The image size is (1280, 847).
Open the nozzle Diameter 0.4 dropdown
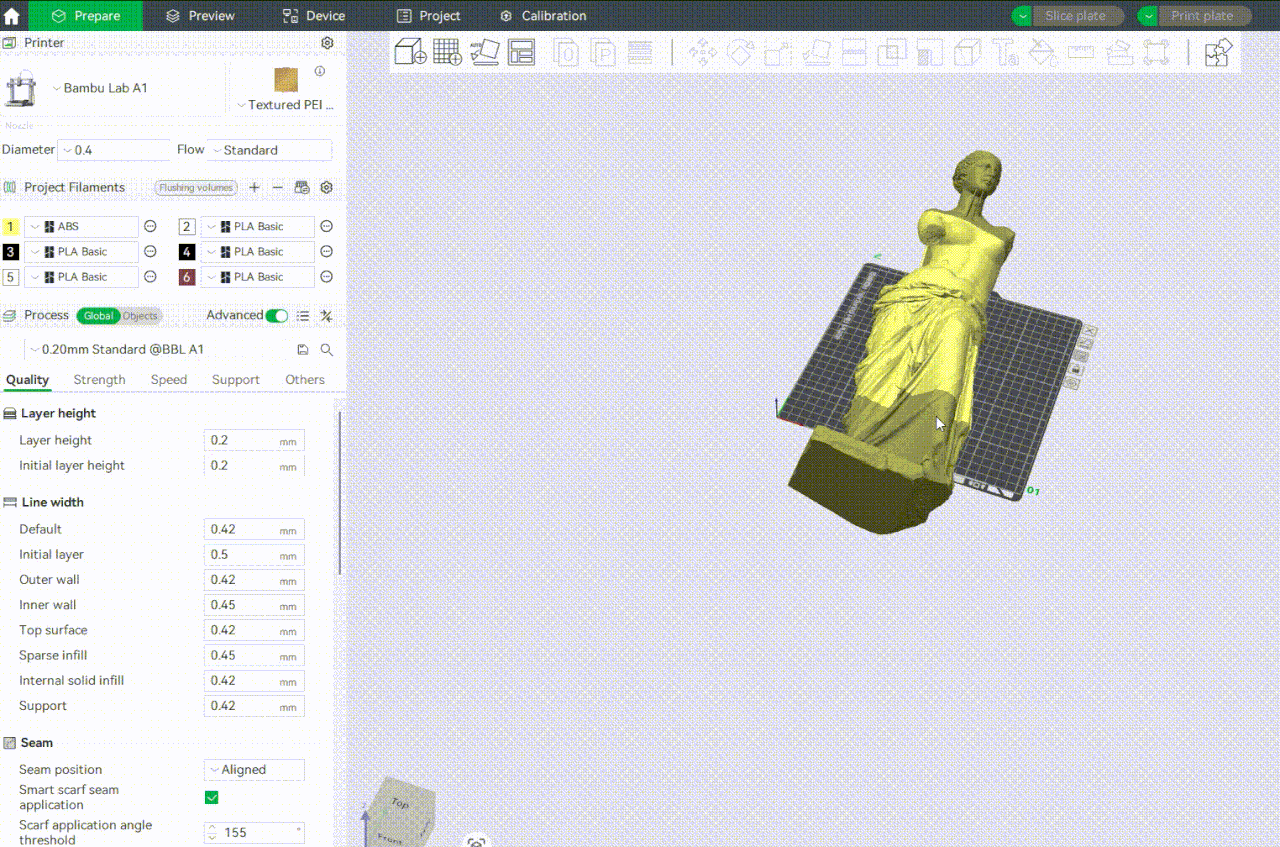[114, 150]
